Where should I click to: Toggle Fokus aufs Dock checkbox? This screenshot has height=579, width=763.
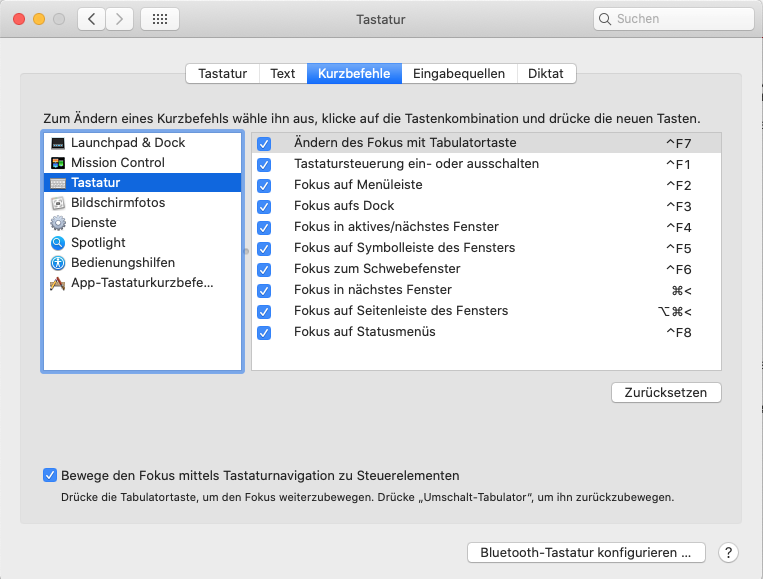(x=264, y=206)
